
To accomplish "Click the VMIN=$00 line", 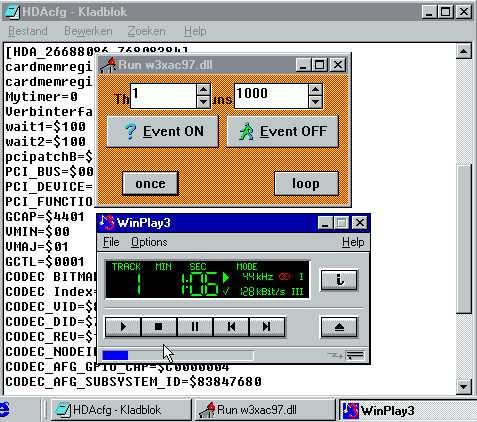I will tap(37, 232).
